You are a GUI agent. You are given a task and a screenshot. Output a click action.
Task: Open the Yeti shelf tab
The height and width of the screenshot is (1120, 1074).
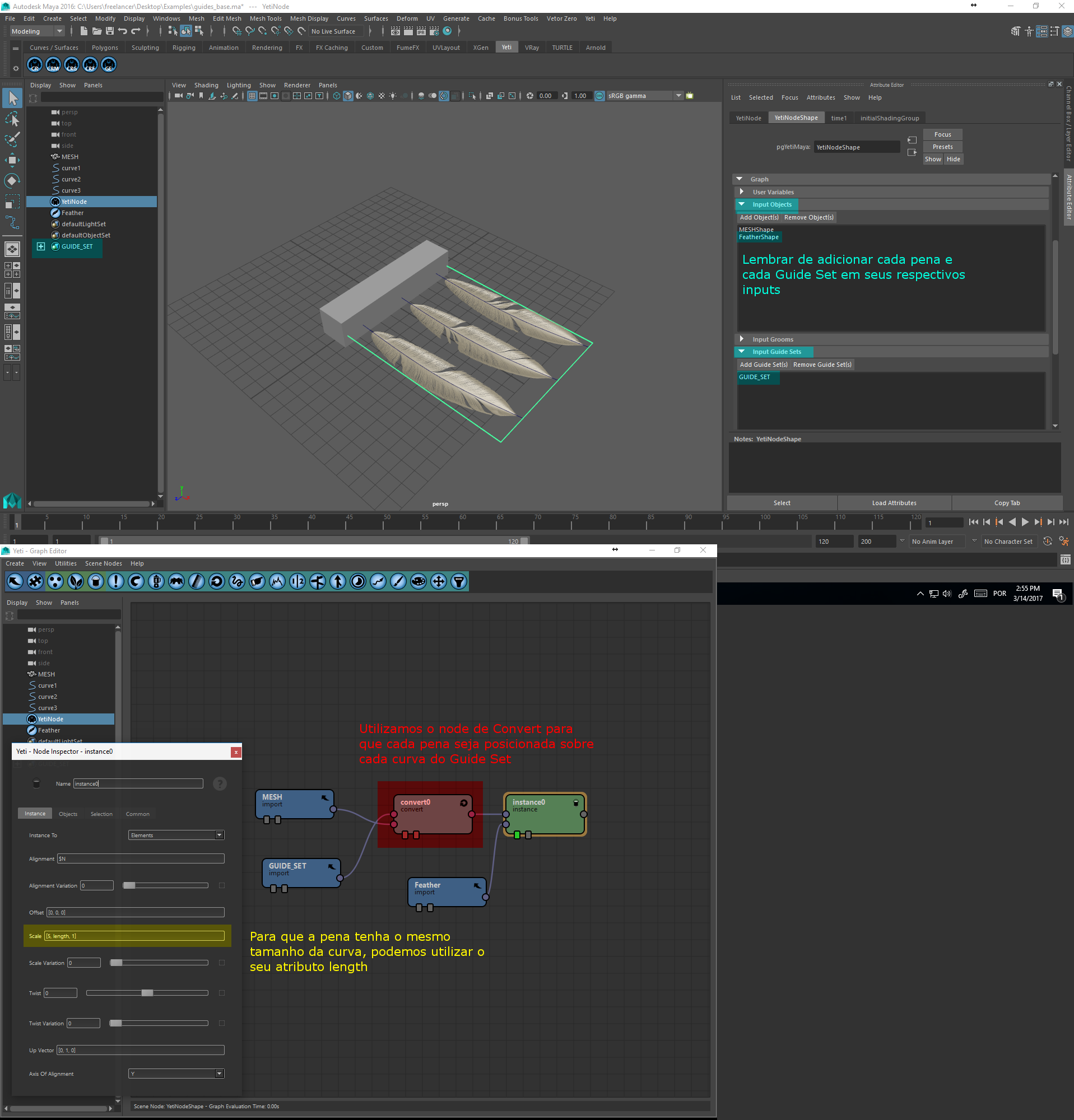[x=506, y=48]
